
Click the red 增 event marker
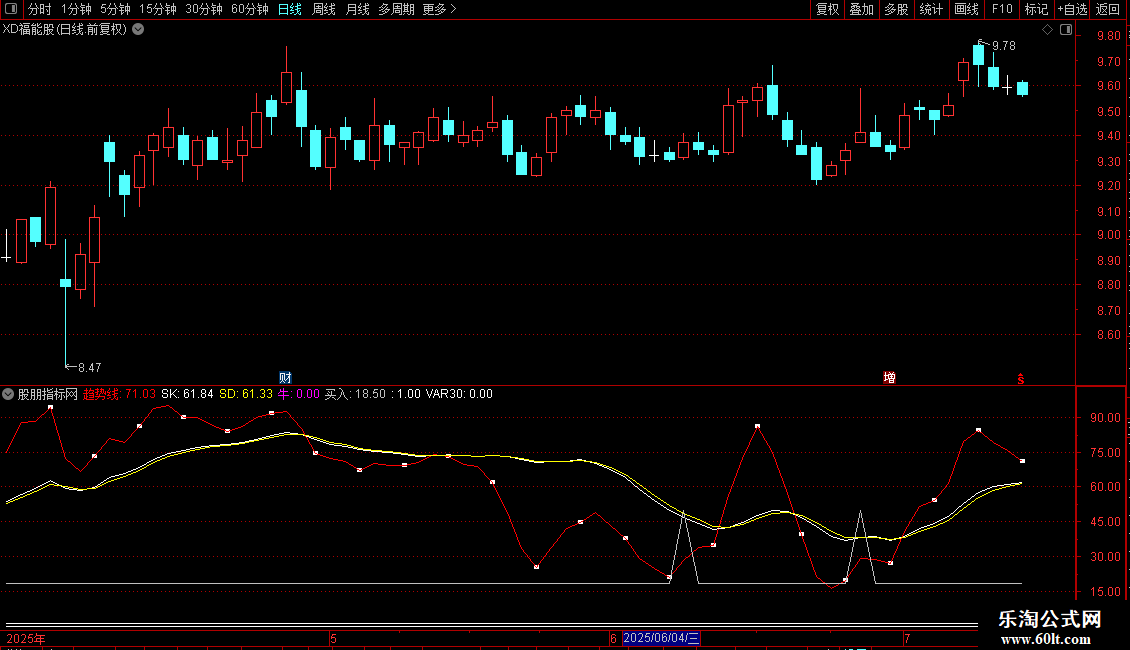click(x=889, y=377)
